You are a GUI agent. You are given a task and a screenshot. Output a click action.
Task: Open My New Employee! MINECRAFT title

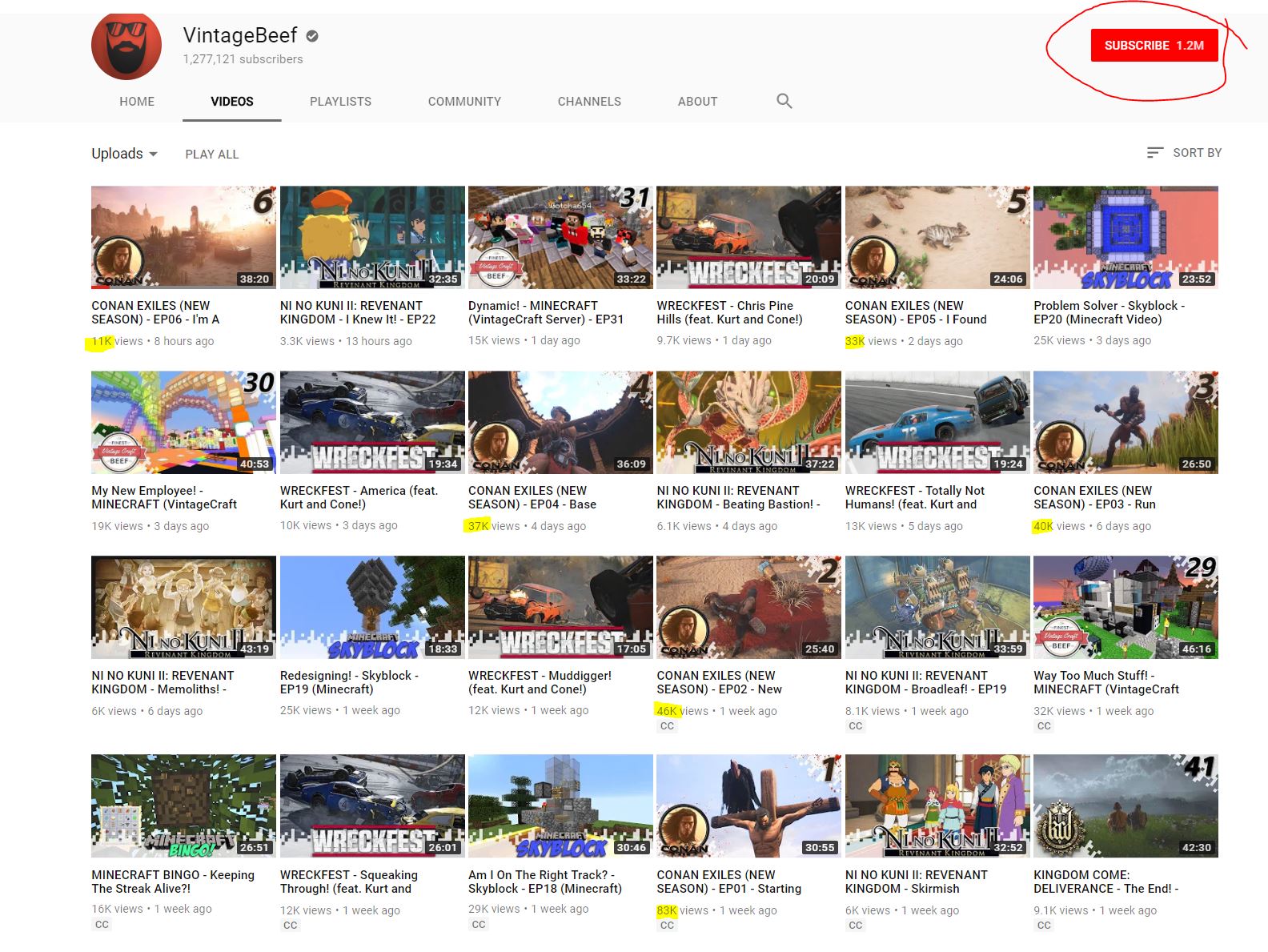click(x=164, y=497)
